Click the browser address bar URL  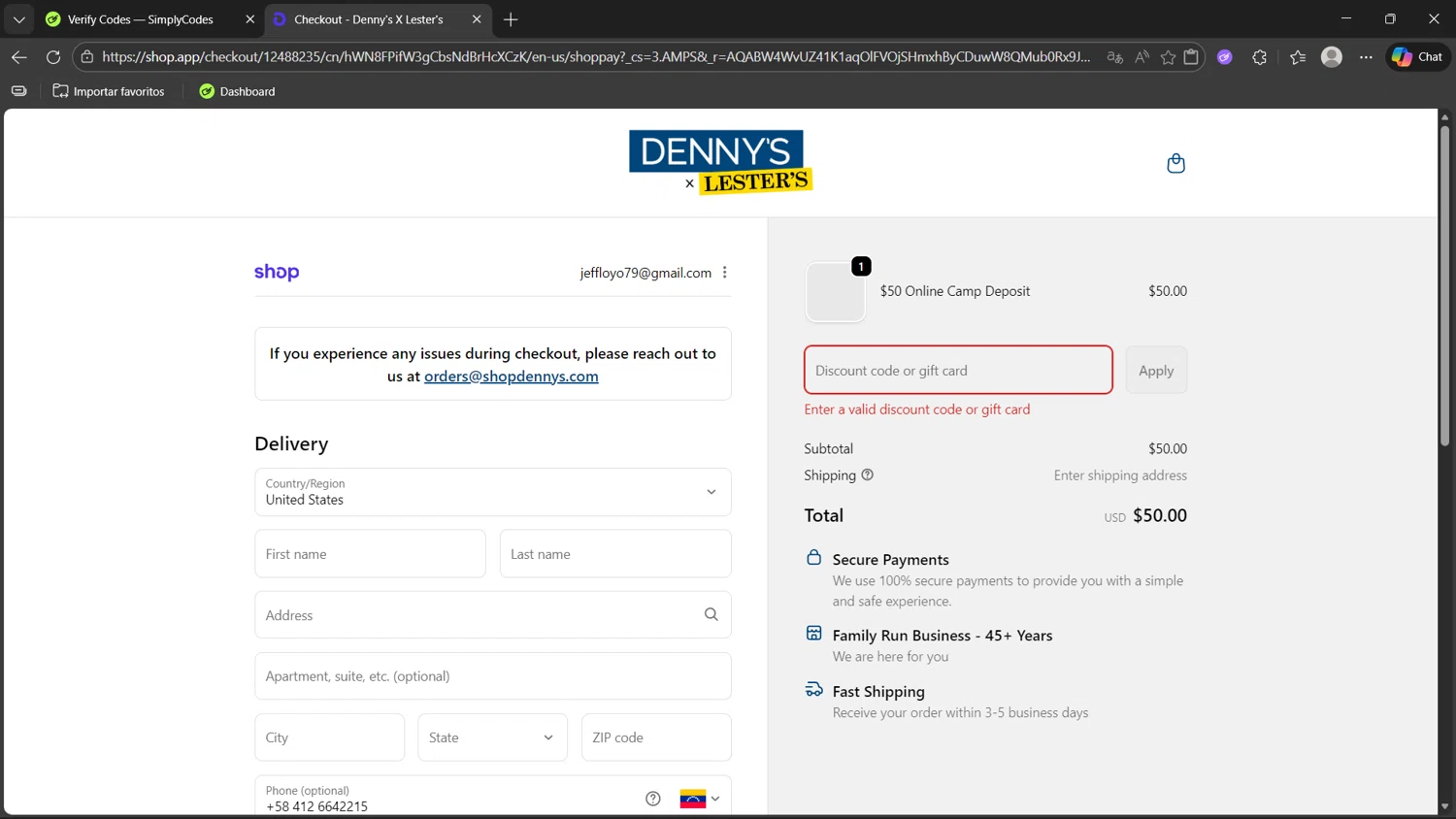point(595,57)
